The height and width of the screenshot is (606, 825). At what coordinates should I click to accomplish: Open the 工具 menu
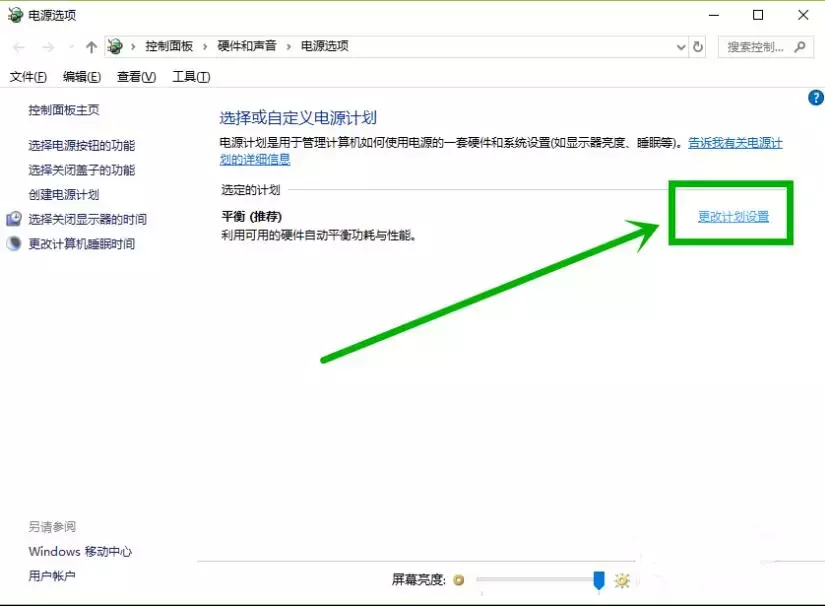pyautogui.click(x=190, y=76)
